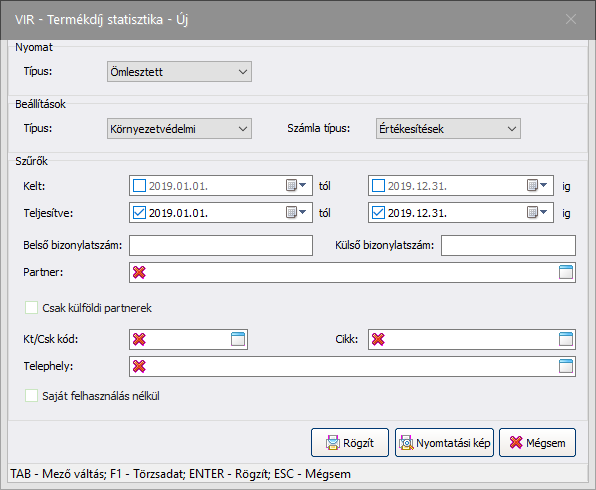Open Nyomtatási kép print preview
Viewport: 596px width, 490px height.
(444, 442)
